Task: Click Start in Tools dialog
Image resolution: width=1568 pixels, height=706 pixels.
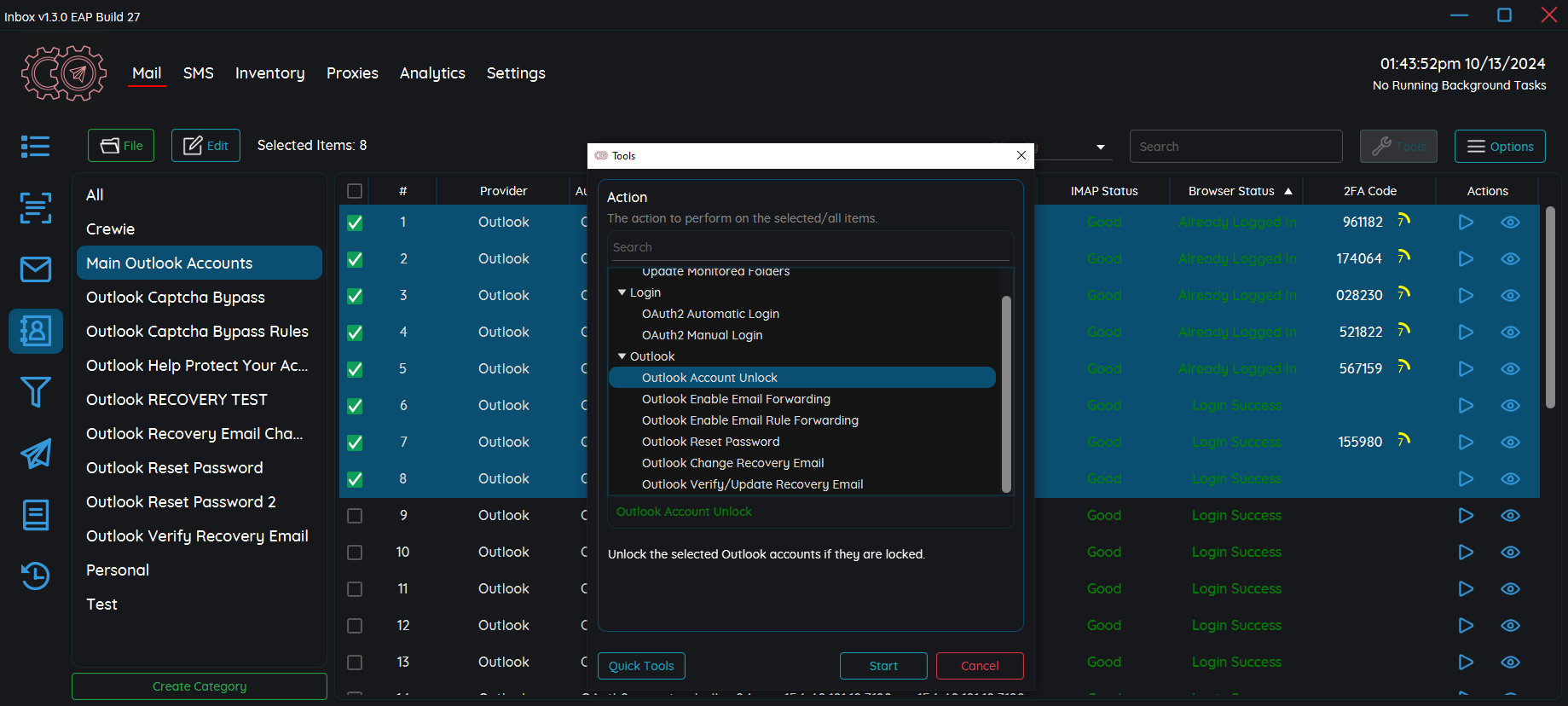Action: point(883,666)
